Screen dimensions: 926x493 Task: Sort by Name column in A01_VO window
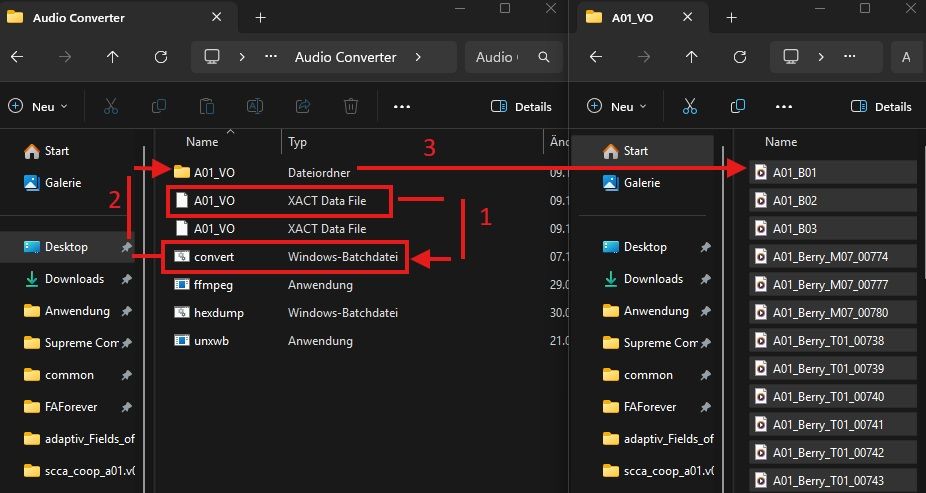(x=781, y=142)
